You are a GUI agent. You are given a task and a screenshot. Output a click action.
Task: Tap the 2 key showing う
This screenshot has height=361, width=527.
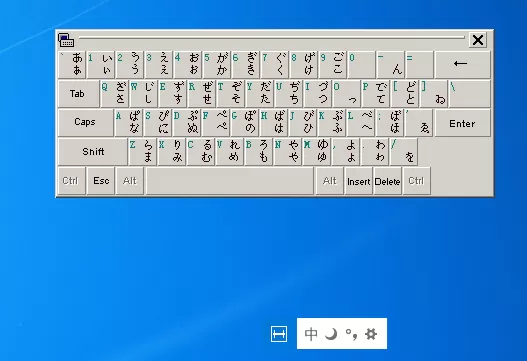(129, 65)
